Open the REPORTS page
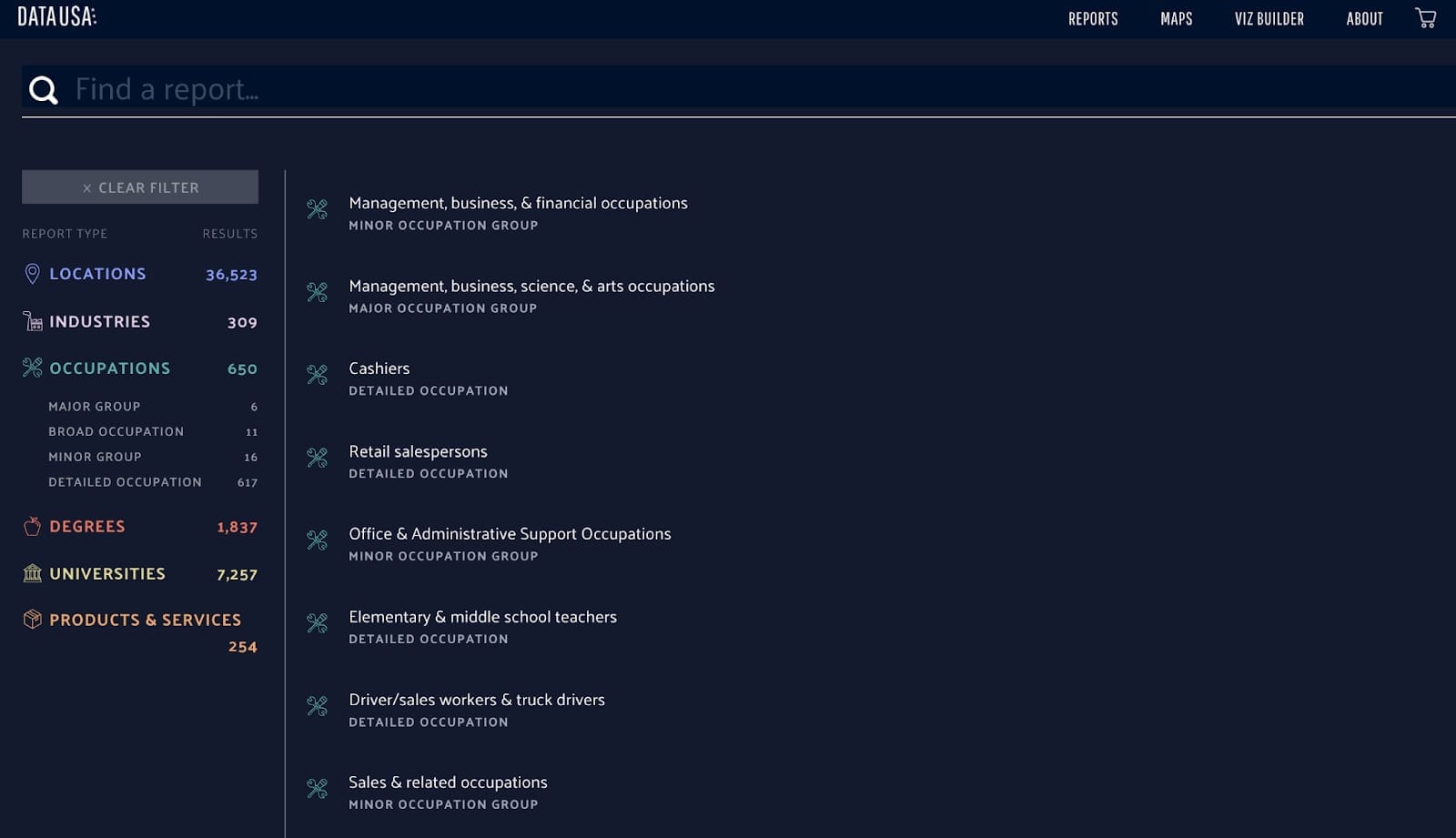Screen dimensions: 1456x838 click(x=1092, y=17)
